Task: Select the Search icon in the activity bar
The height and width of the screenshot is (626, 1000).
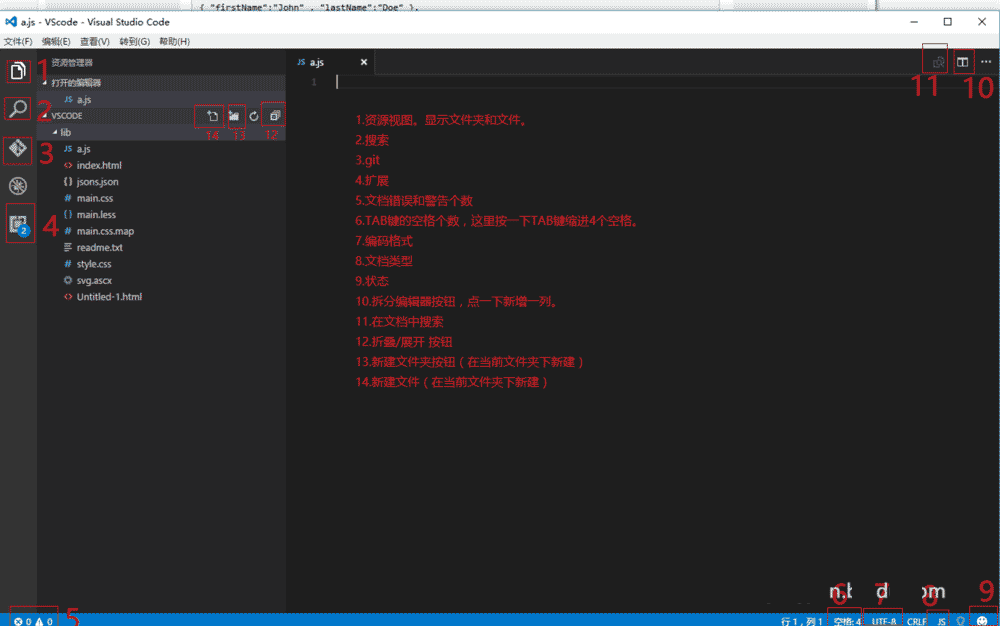Action: tap(17, 108)
